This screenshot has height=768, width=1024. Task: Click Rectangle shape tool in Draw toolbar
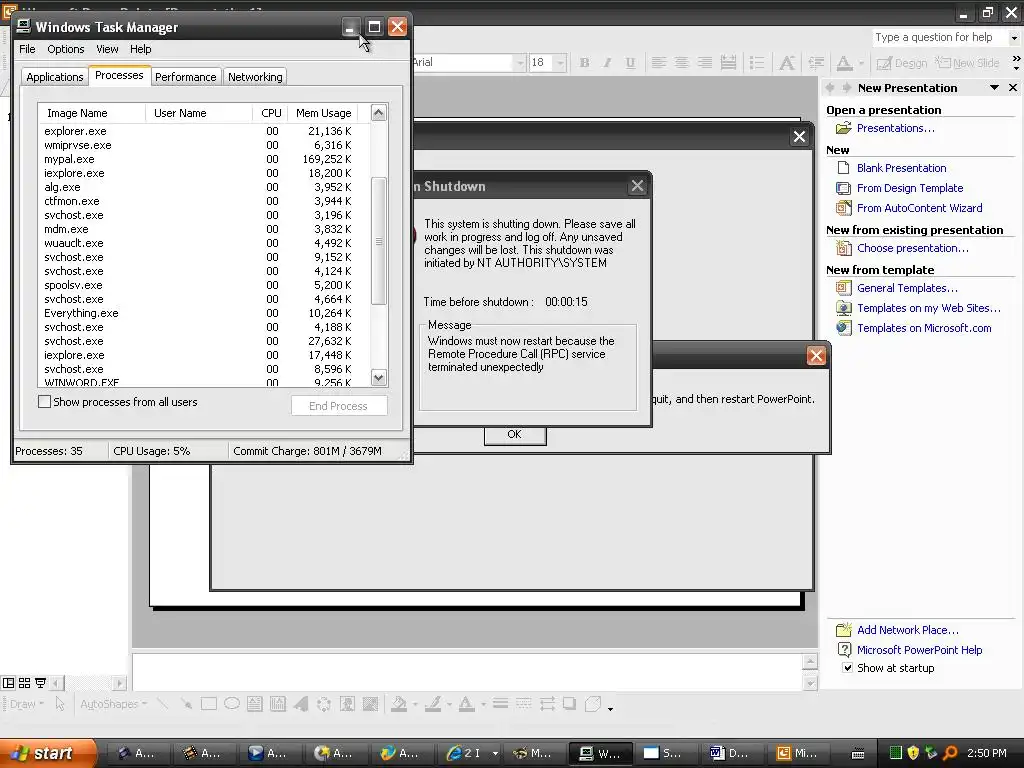209,703
